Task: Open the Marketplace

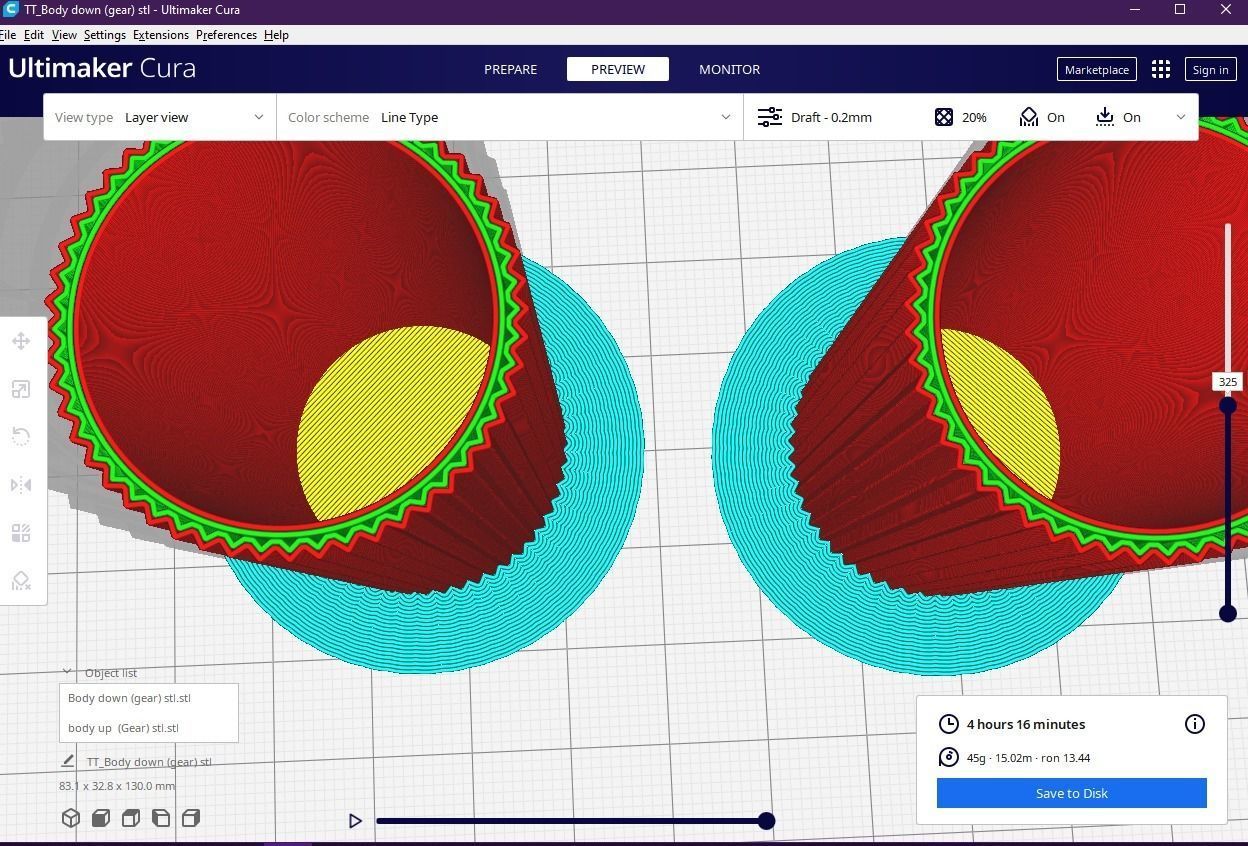Action: [x=1096, y=69]
